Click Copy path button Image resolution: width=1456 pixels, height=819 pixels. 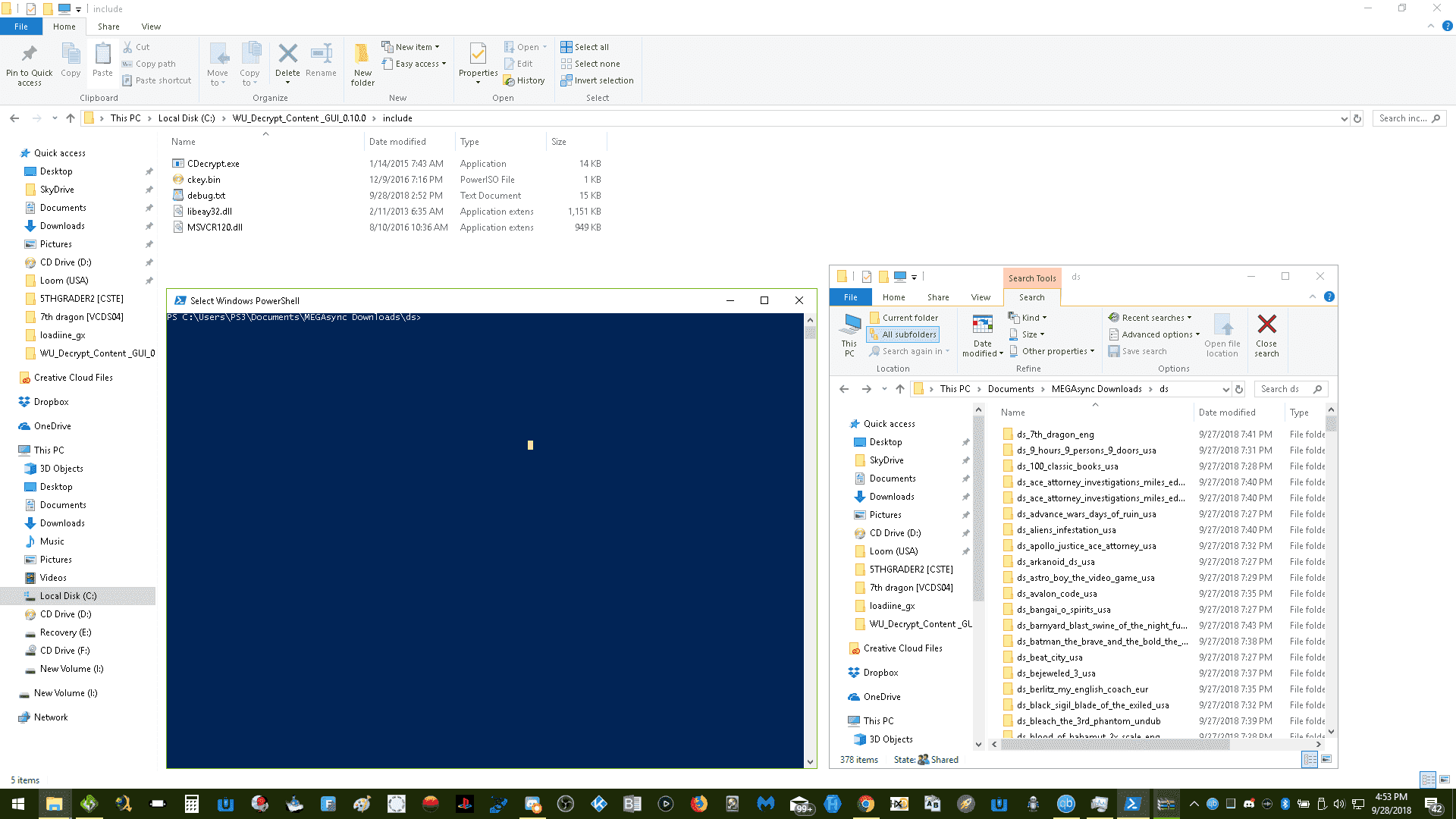click(x=149, y=64)
